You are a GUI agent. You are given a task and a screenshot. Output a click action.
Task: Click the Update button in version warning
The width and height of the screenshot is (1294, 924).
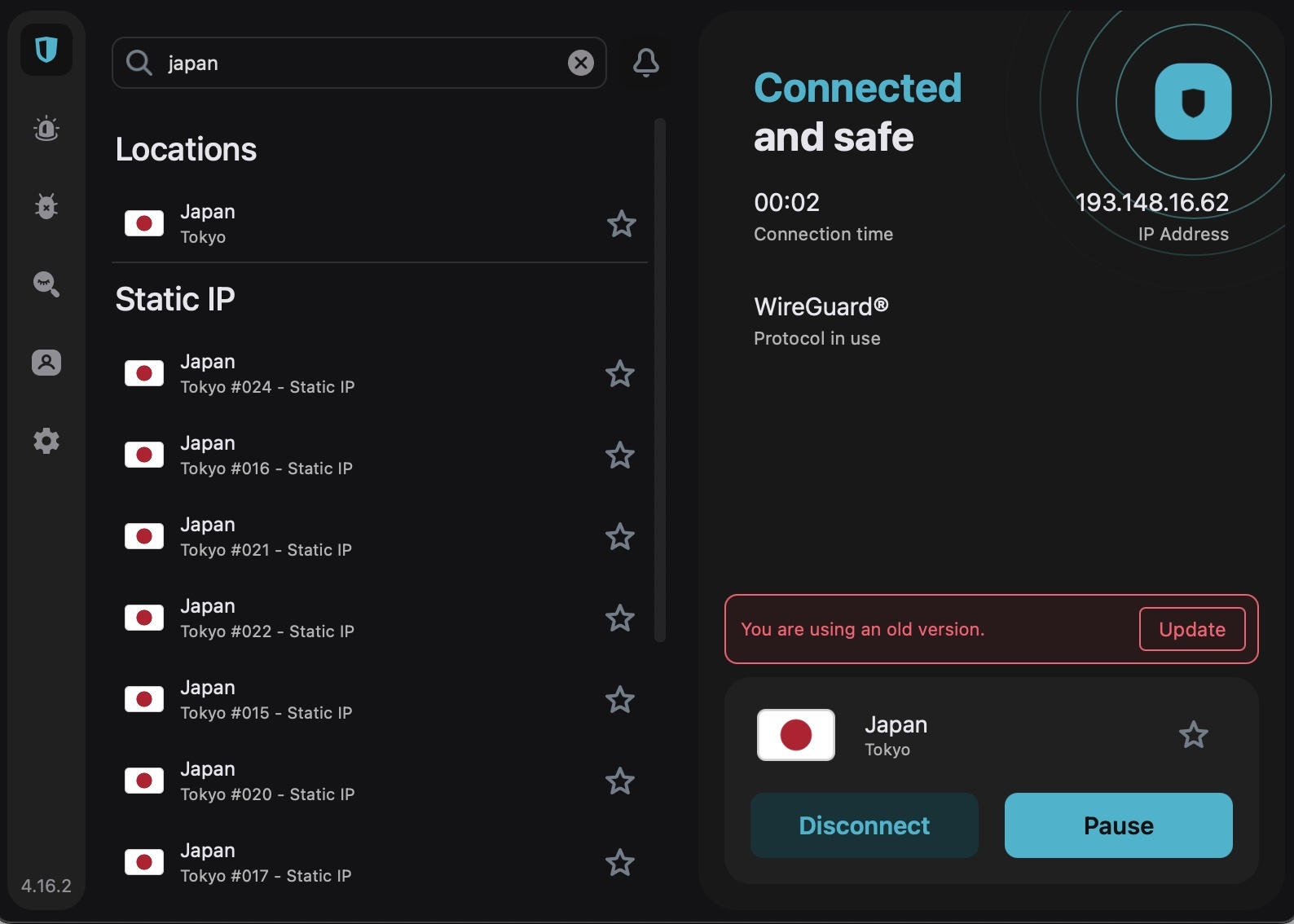pos(1192,629)
